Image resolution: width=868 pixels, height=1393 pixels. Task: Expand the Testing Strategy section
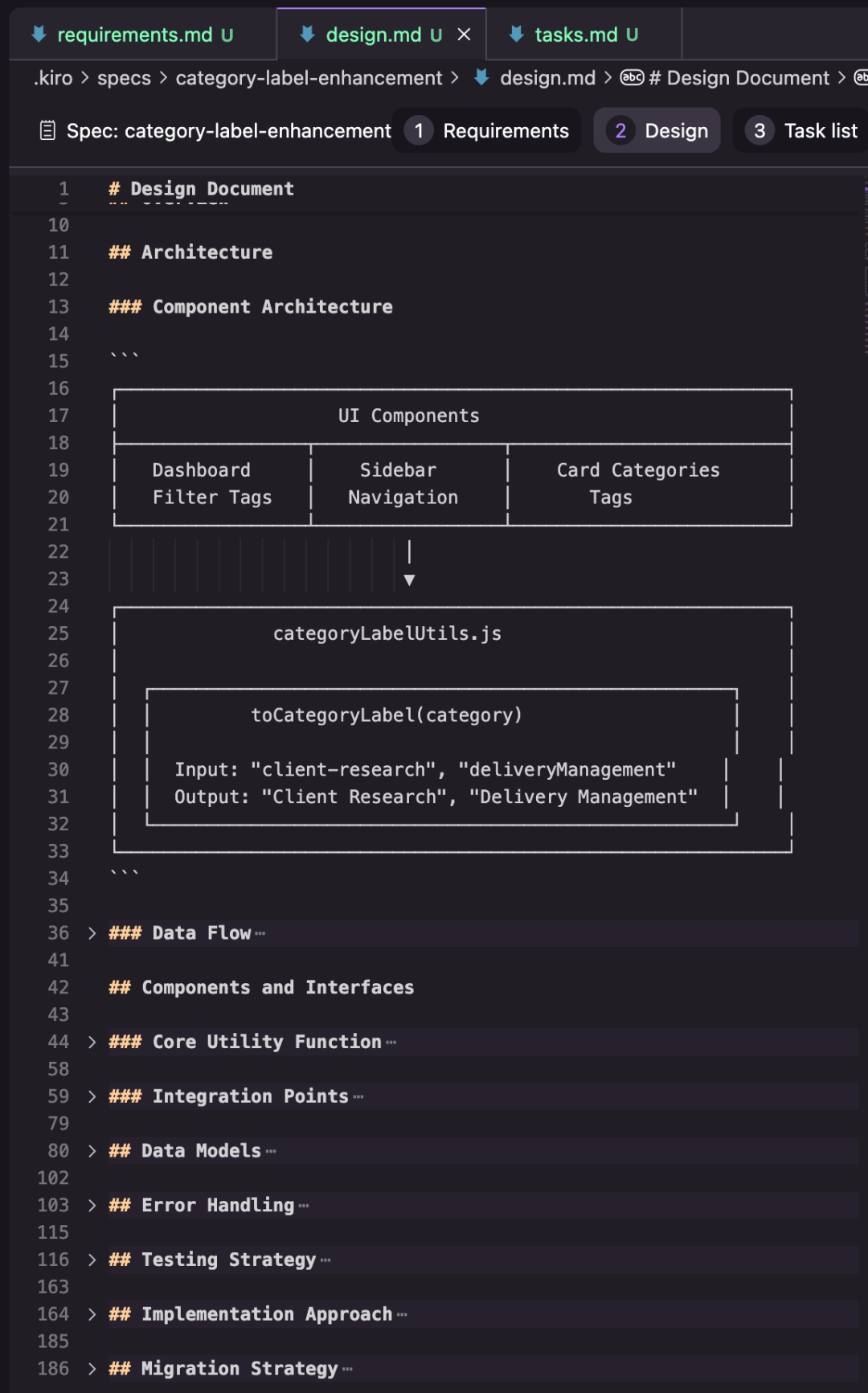click(92, 1260)
